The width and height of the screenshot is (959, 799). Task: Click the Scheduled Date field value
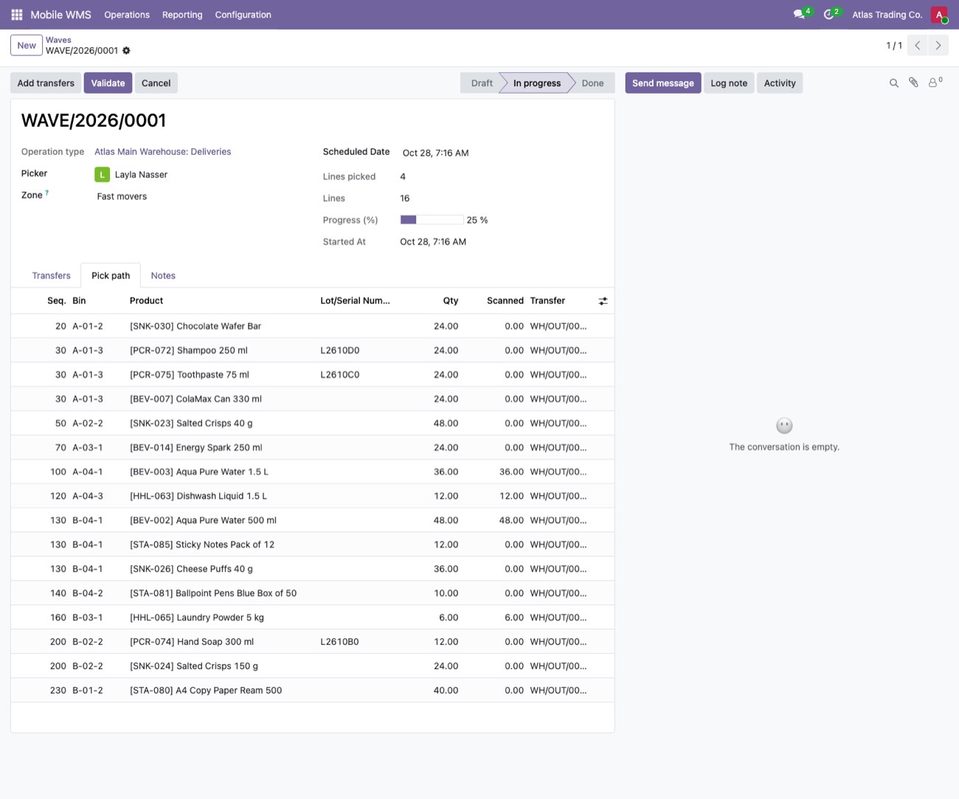click(x=435, y=153)
